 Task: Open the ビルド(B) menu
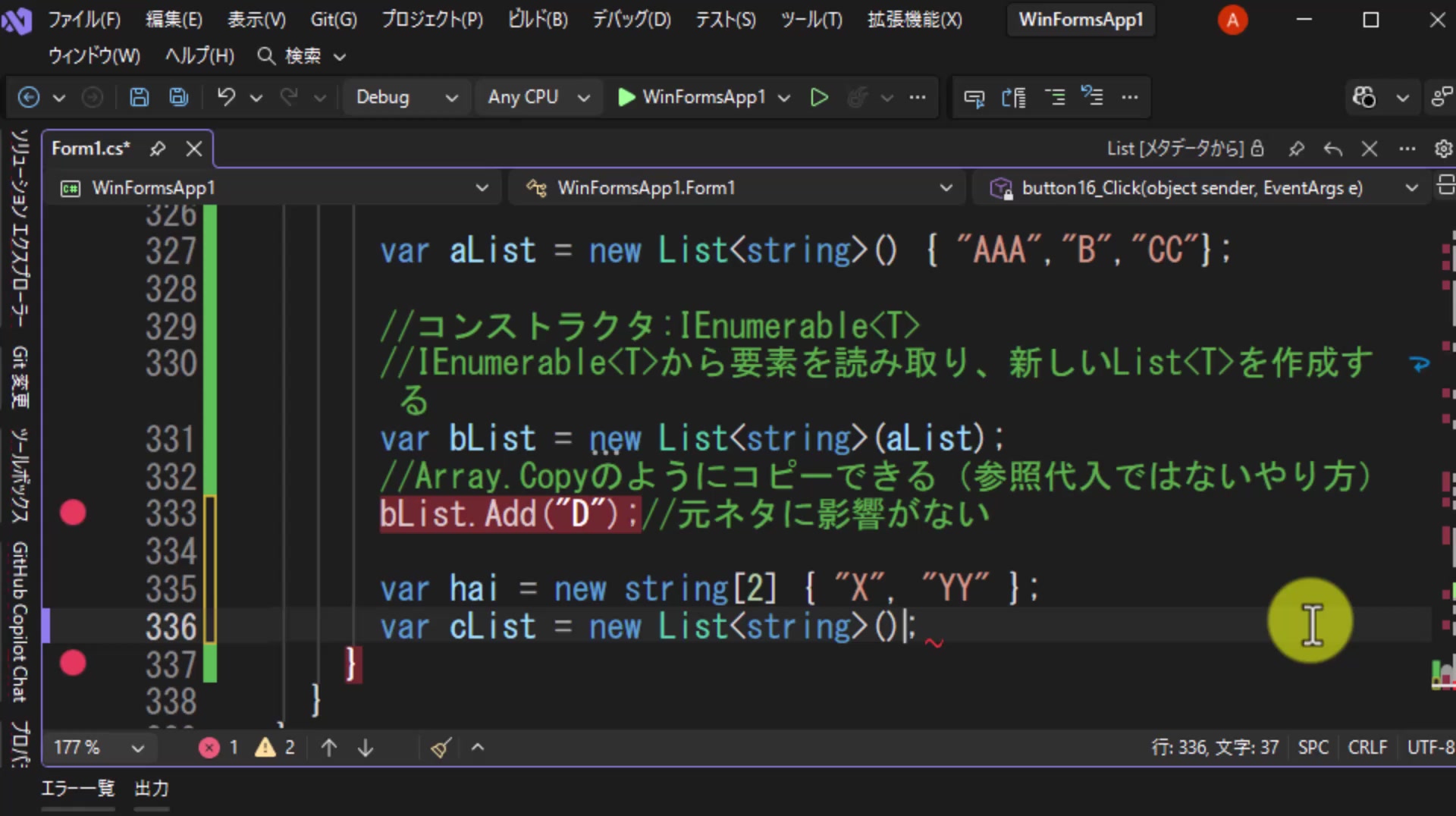pos(538,20)
